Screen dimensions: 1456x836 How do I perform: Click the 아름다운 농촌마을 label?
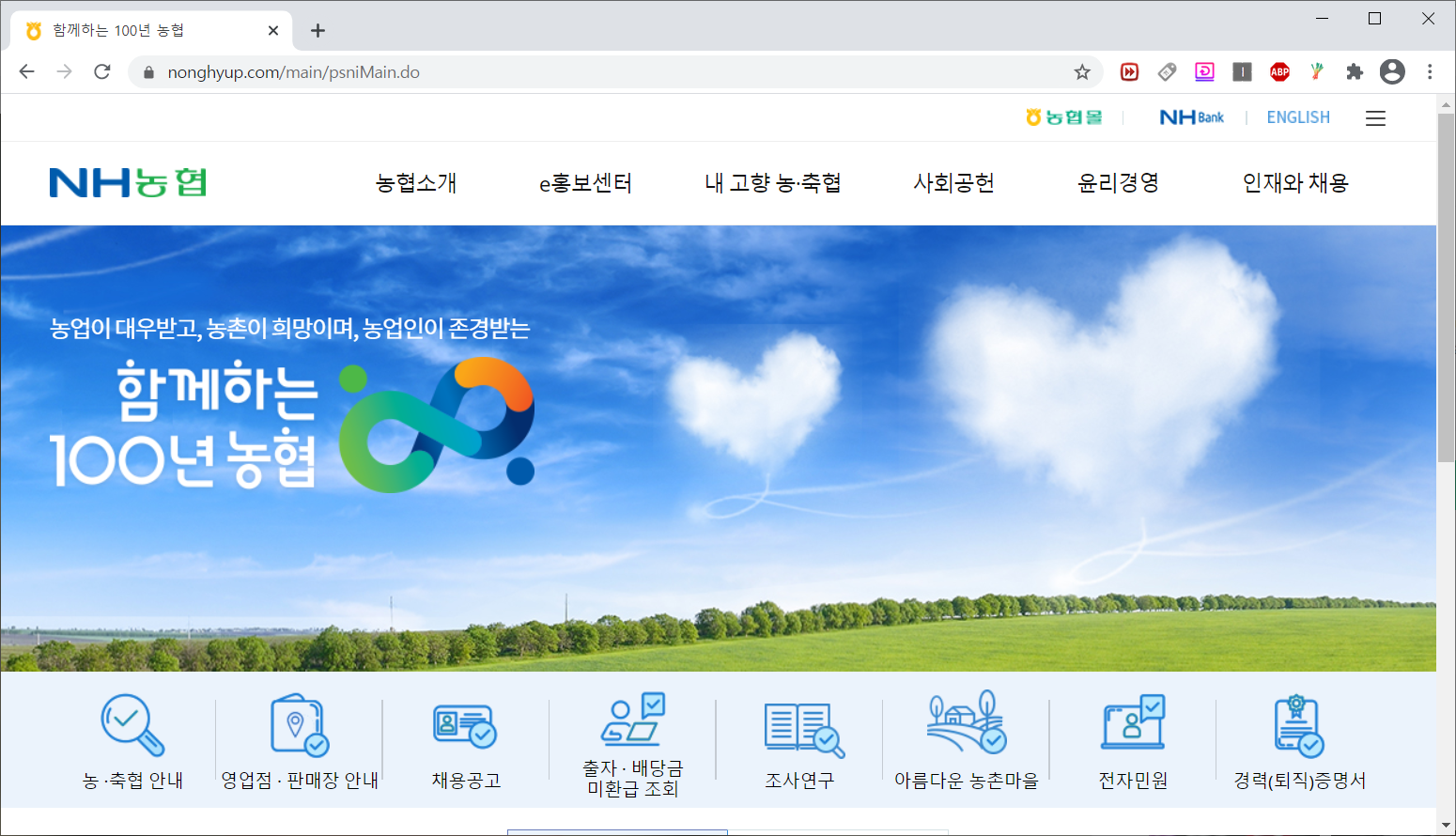point(967,781)
